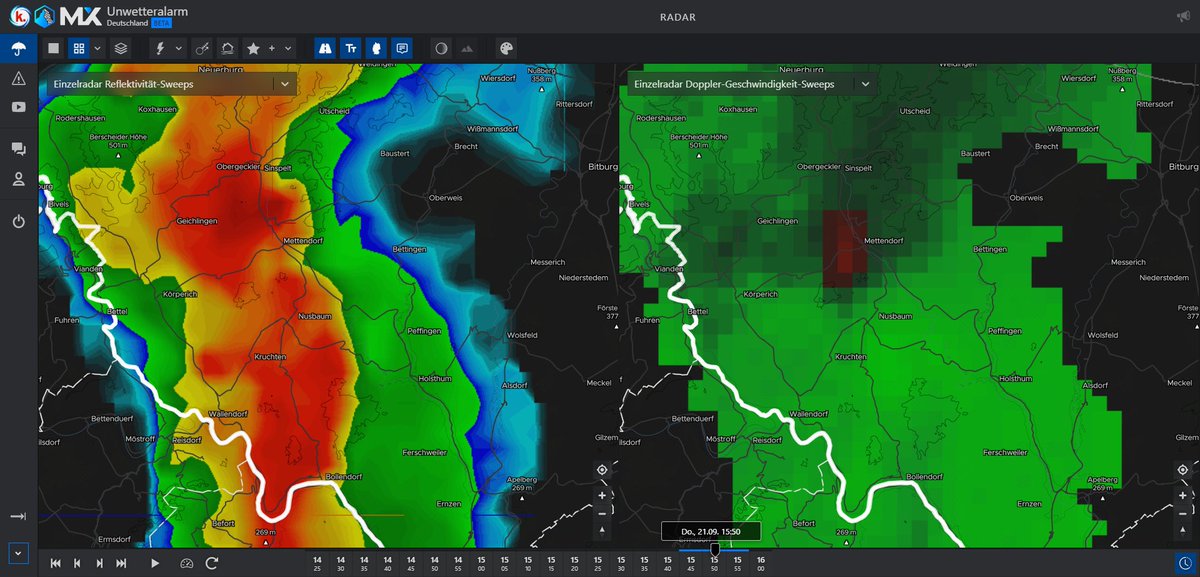Open the video icon in the sidebar

click(17, 106)
